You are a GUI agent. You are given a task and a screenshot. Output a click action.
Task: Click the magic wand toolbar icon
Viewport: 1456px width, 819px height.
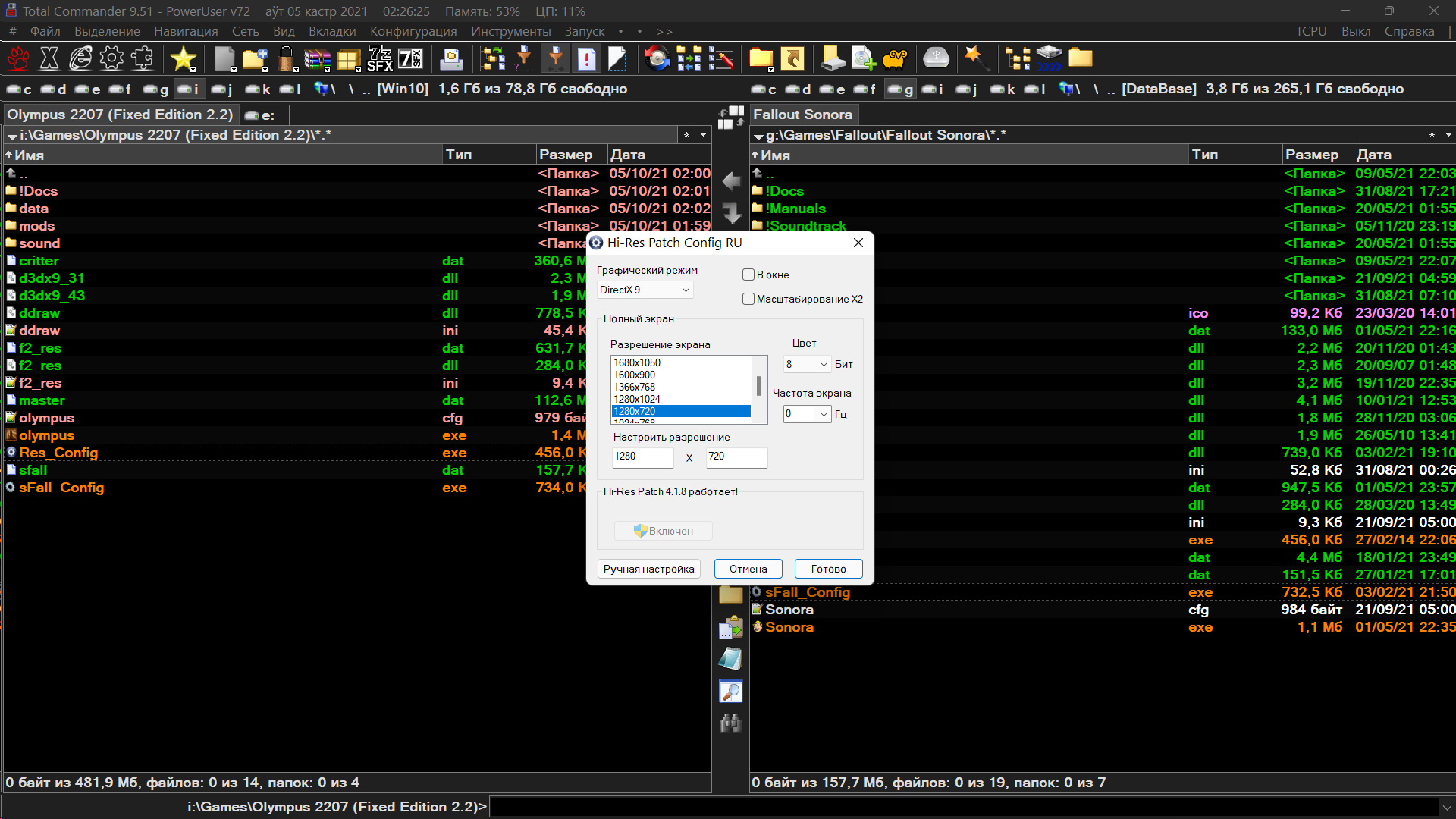coord(975,58)
